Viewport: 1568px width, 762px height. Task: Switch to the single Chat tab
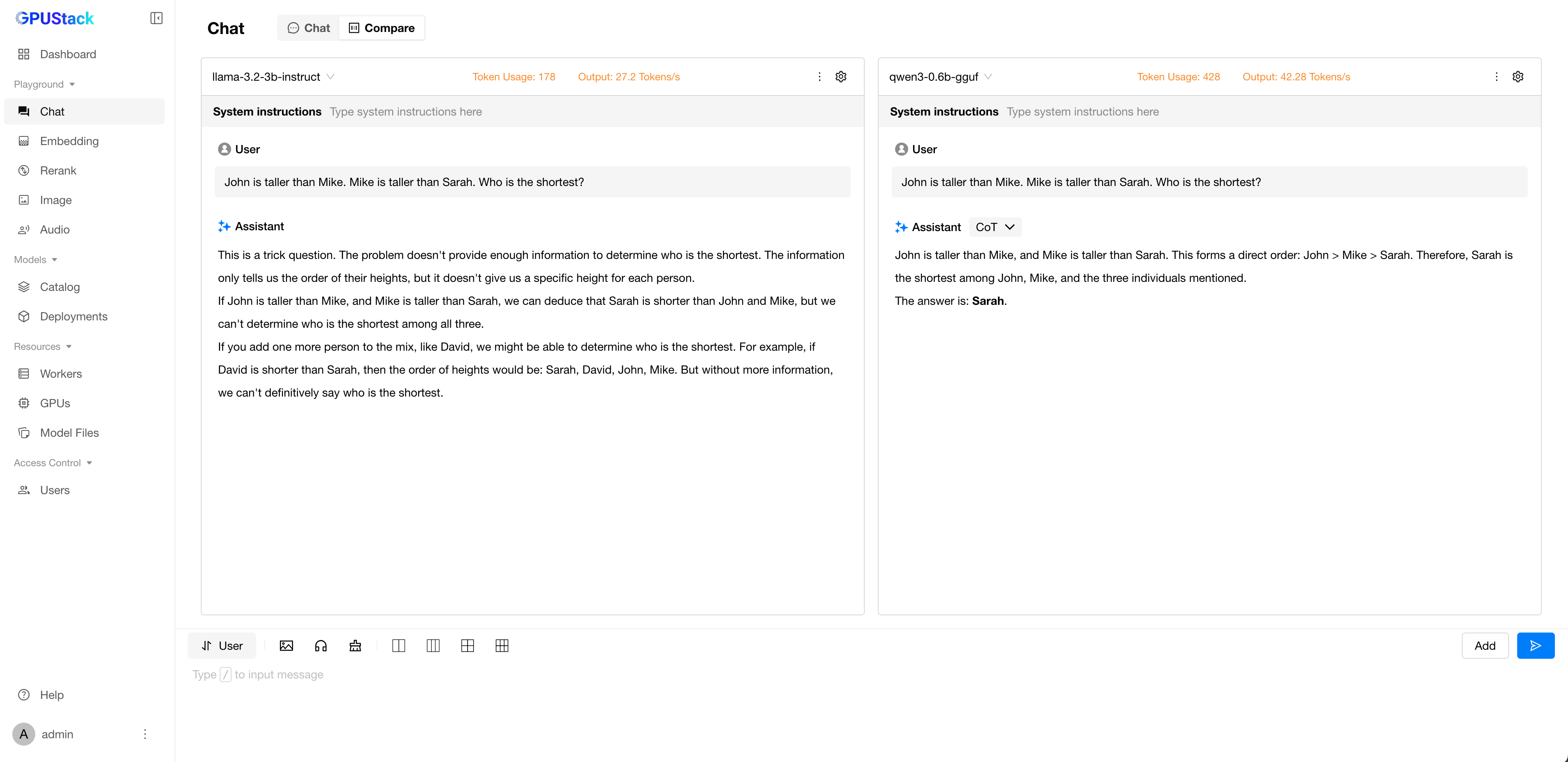coord(309,28)
